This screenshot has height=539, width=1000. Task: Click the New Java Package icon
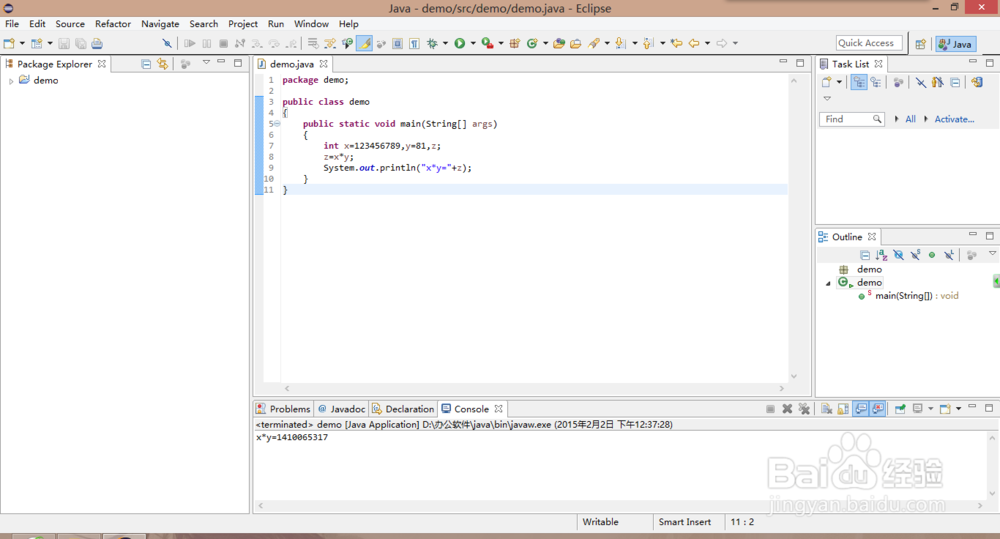click(515, 43)
